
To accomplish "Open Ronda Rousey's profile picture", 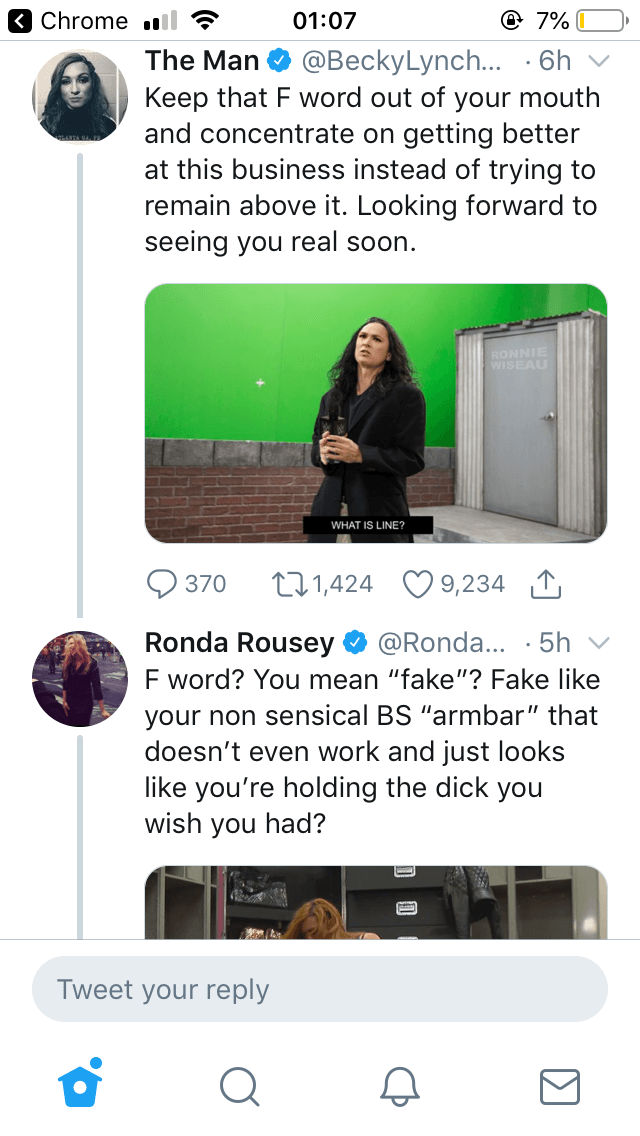I will pyautogui.click(x=81, y=678).
